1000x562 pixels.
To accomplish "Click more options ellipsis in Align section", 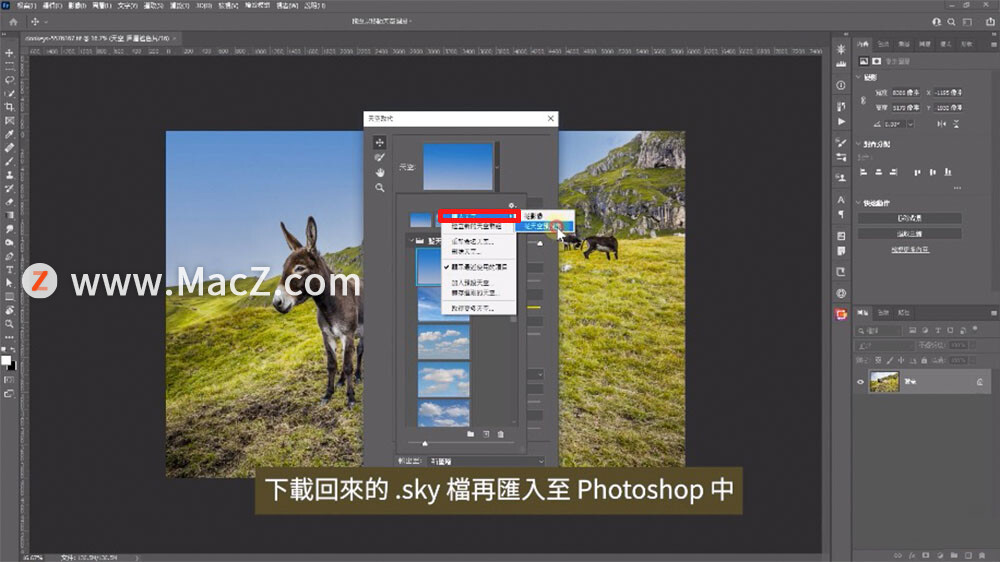I will 957,188.
